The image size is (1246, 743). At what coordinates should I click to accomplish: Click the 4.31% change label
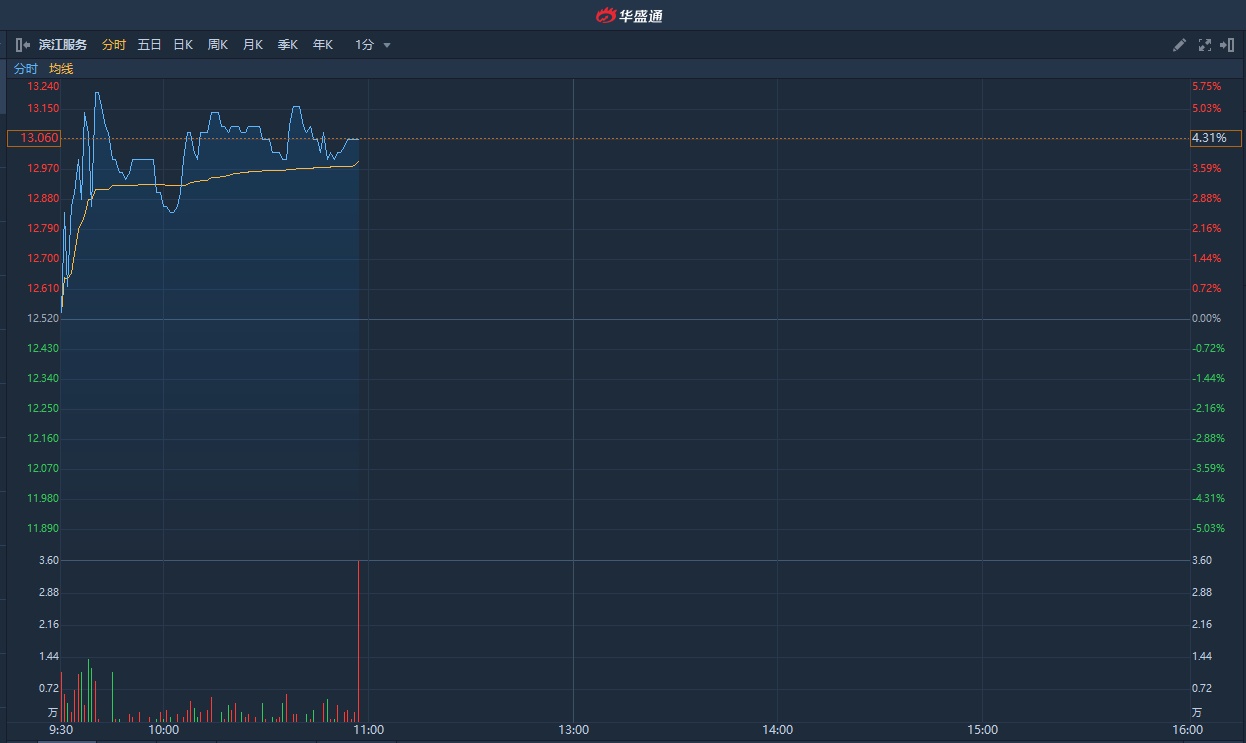pos(1215,138)
